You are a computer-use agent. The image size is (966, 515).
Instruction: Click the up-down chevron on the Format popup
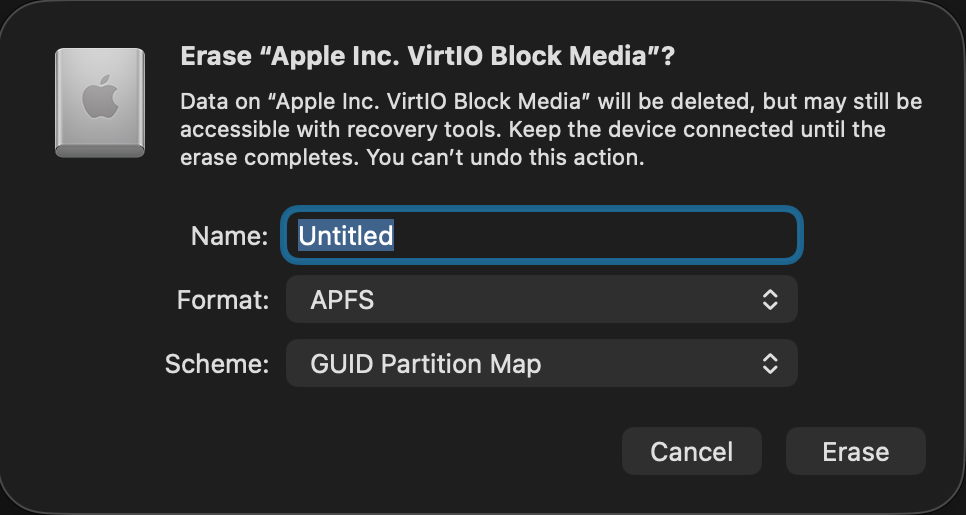pyautogui.click(x=769, y=299)
